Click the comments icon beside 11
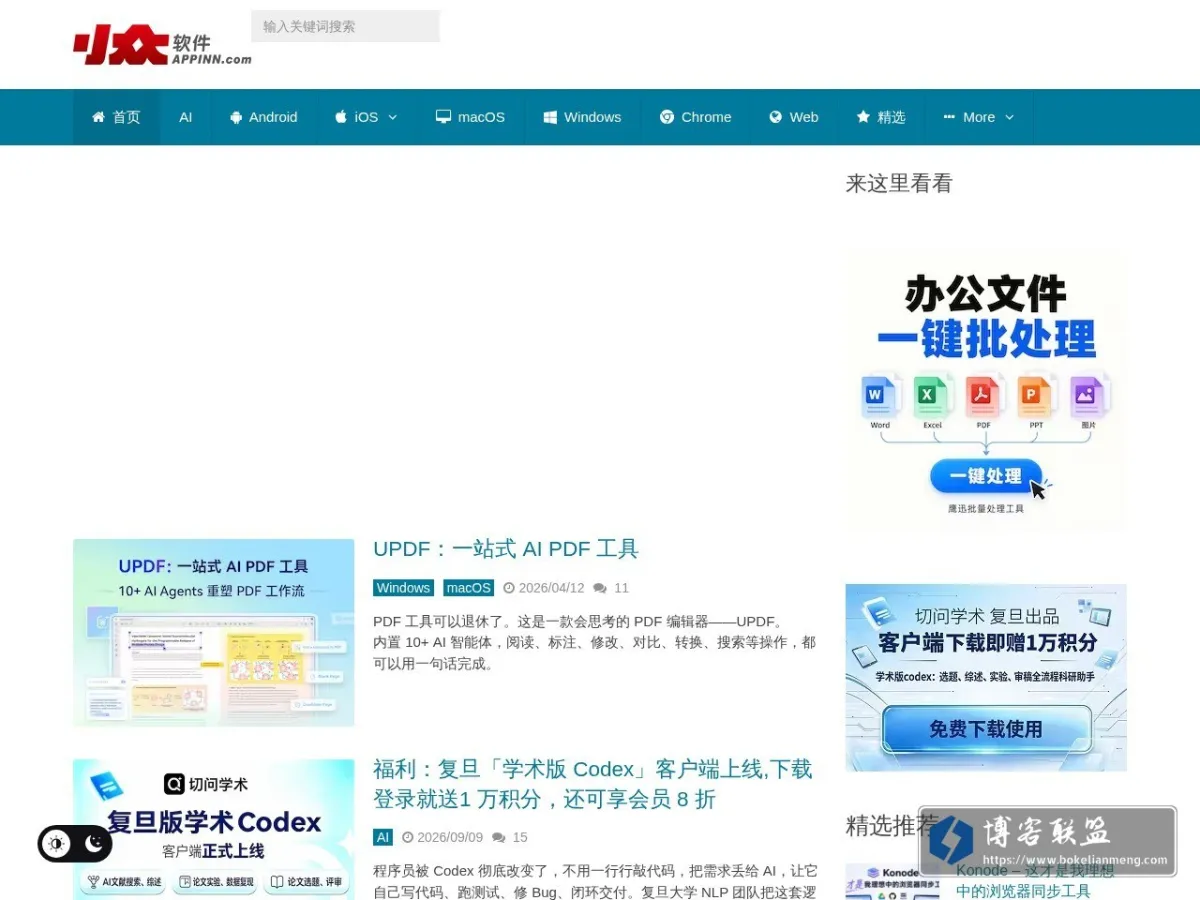Screen dimensions: 1200x900 tap(600, 588)
